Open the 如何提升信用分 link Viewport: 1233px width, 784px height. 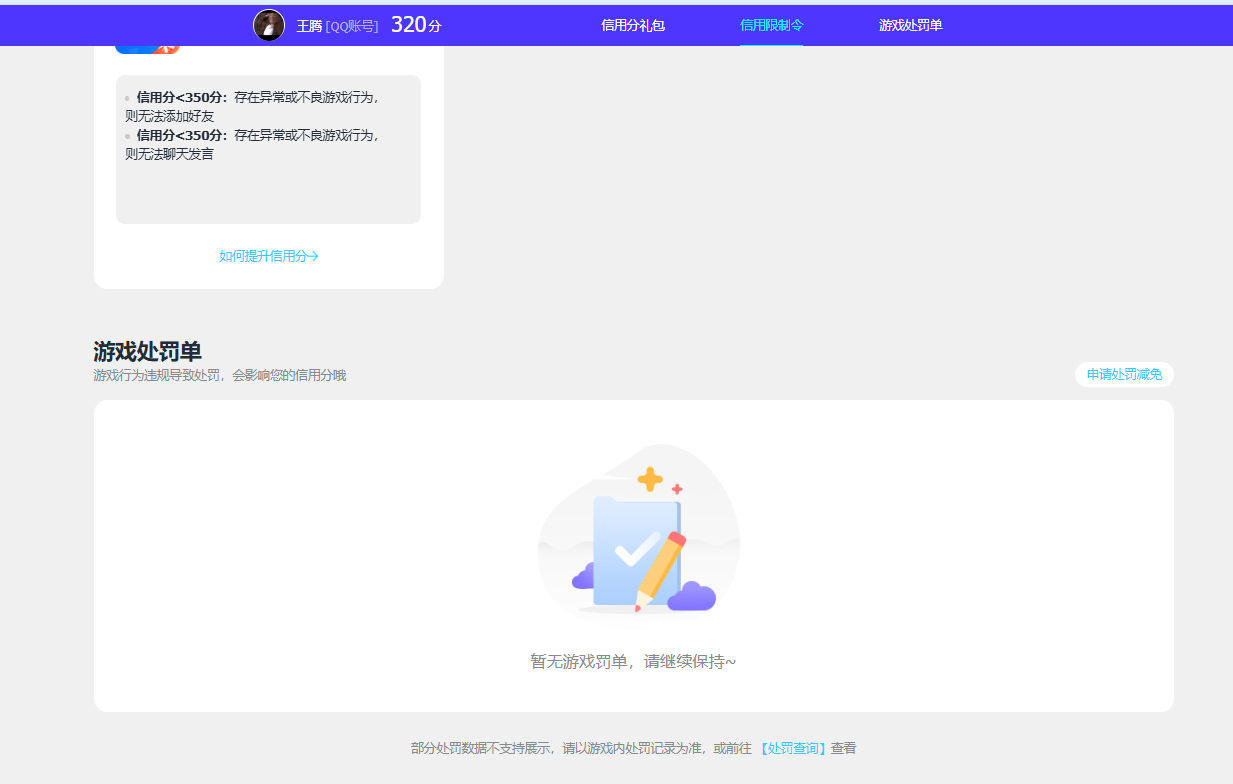tap(269, 256)
